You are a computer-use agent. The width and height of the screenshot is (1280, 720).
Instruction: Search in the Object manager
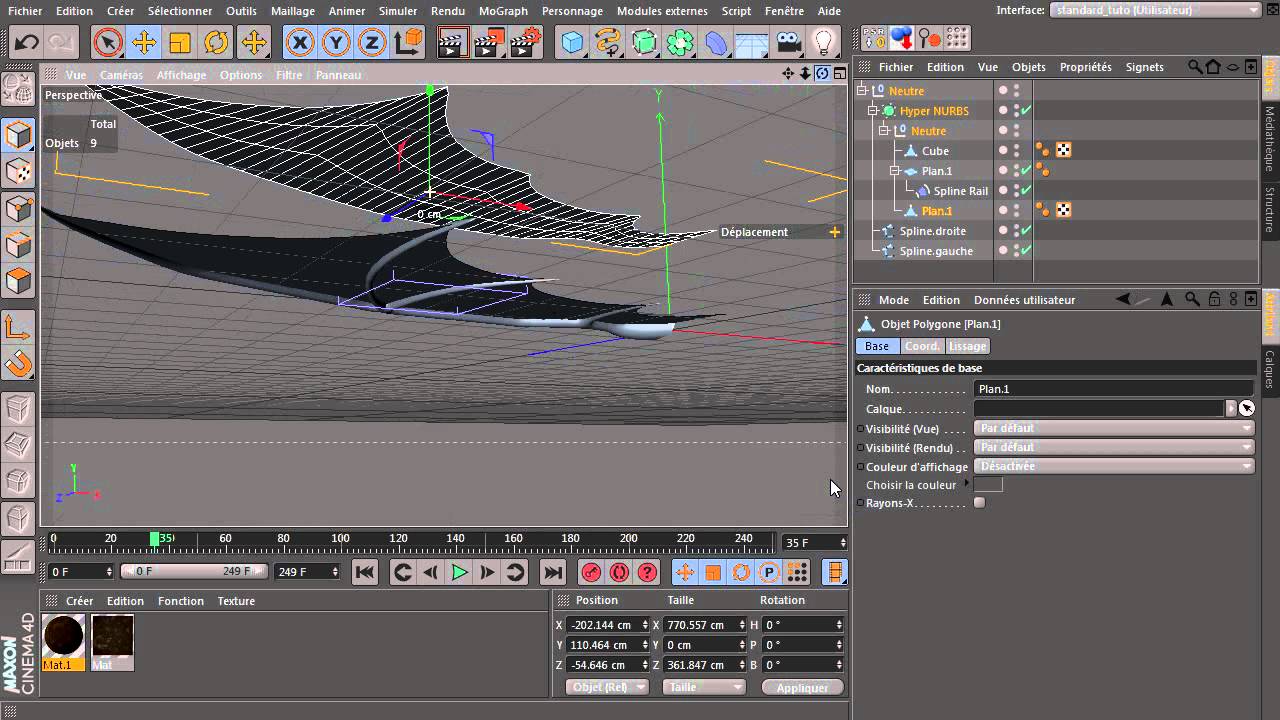pos(1195,67)
